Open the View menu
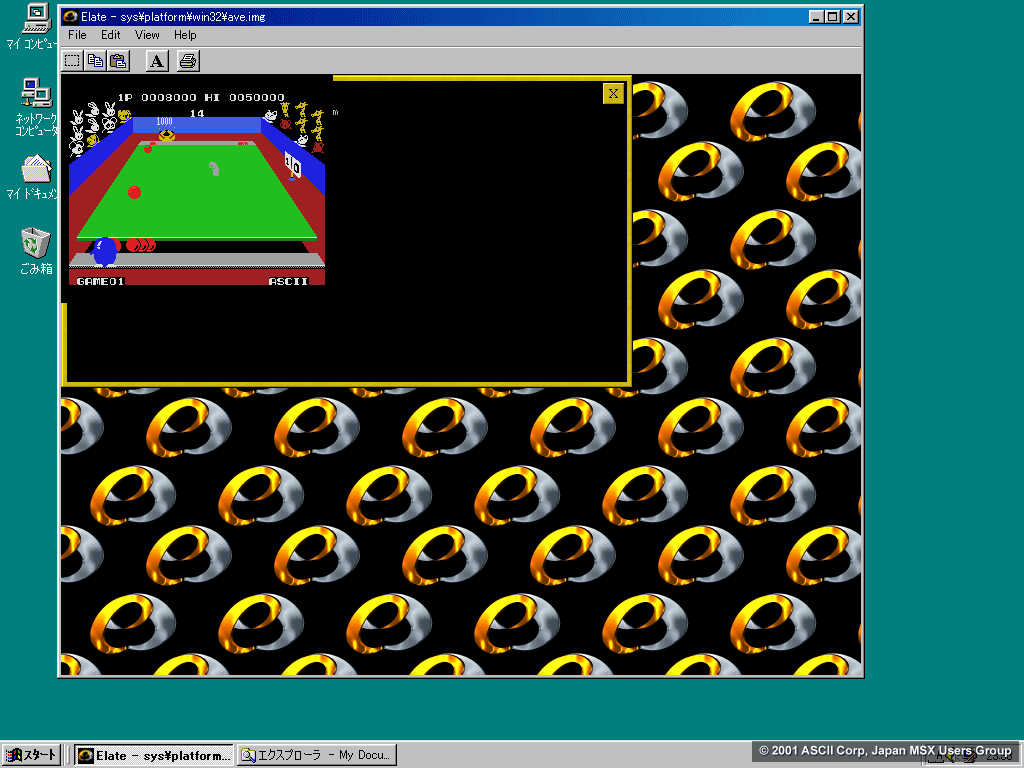This screenshot has width=1024, height=768. [147, 35]
